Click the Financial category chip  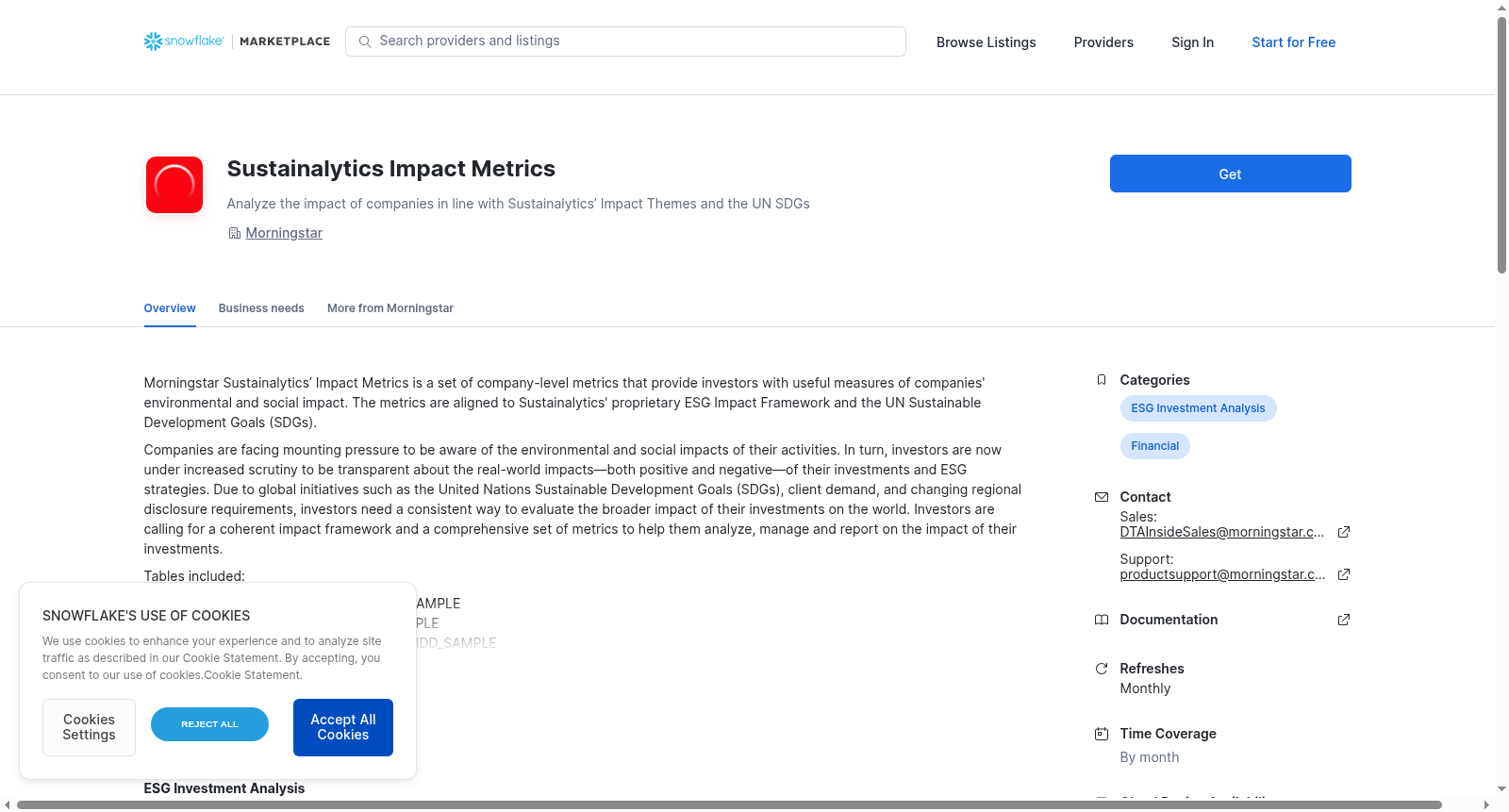click(x=1154, y=446)
